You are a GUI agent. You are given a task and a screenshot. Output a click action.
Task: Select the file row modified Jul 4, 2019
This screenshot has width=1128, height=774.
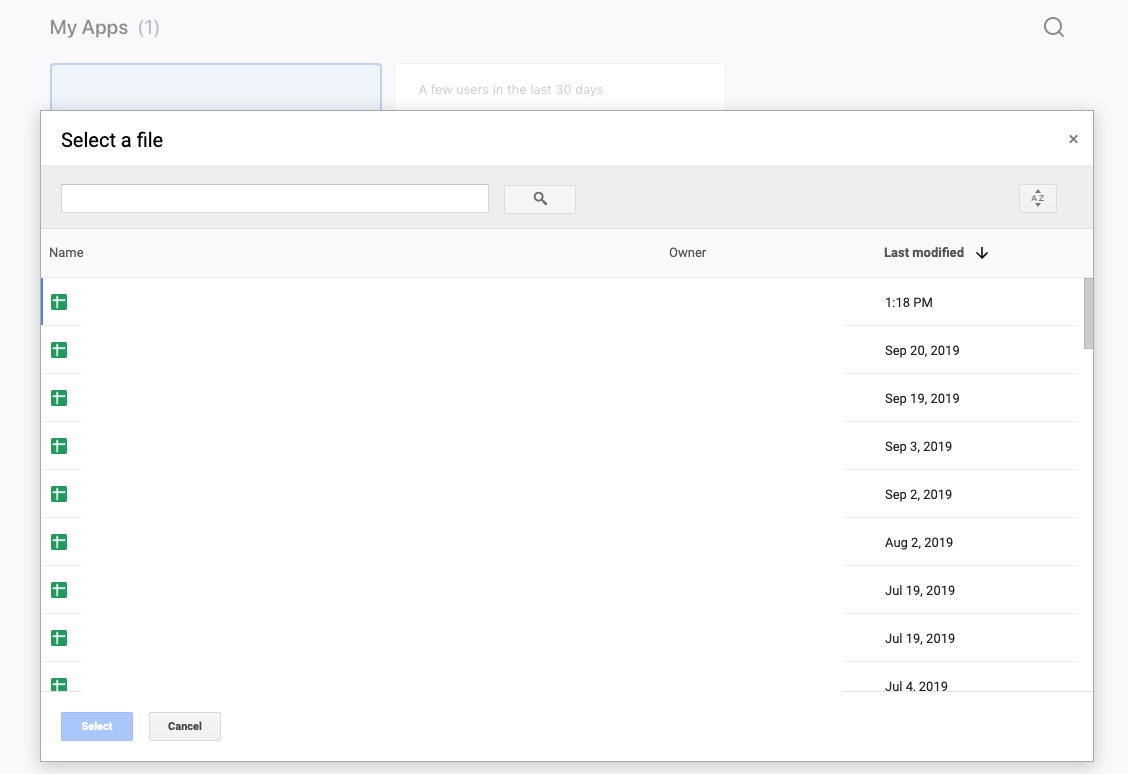916,684
